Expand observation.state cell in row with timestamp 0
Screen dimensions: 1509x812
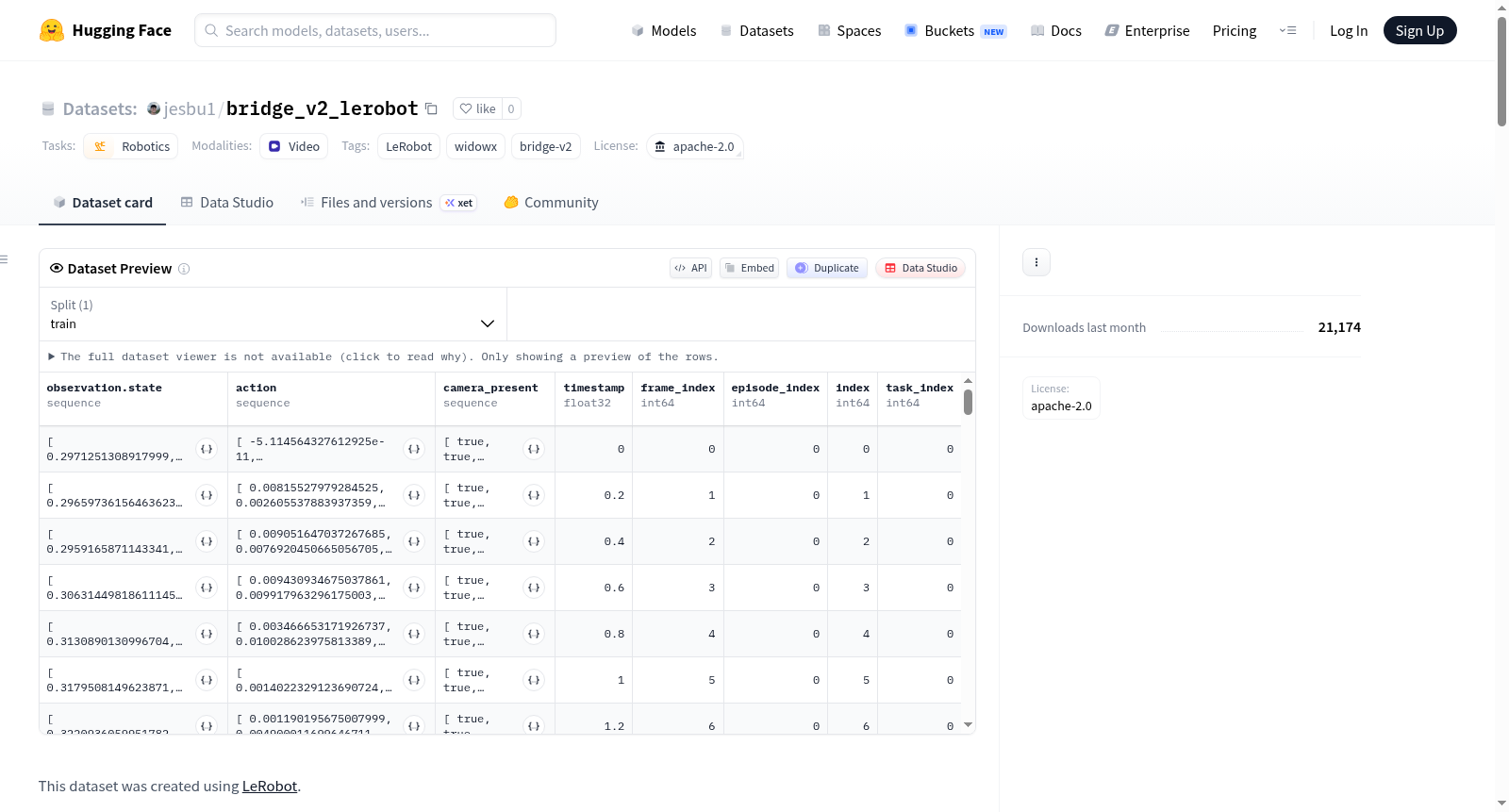pos(207,449)
